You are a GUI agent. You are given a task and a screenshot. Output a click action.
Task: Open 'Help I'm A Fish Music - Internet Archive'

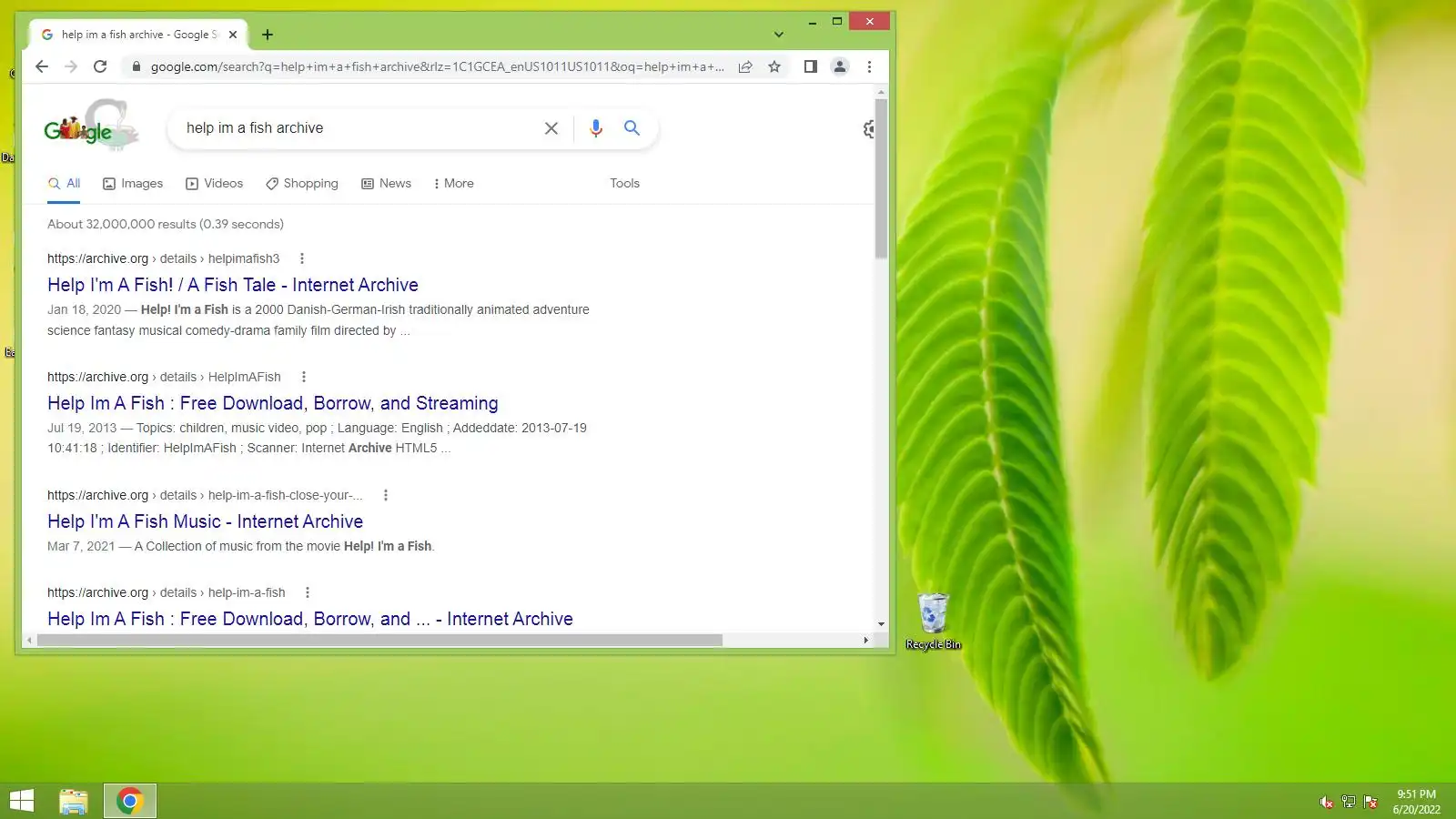tap(206, 521)
